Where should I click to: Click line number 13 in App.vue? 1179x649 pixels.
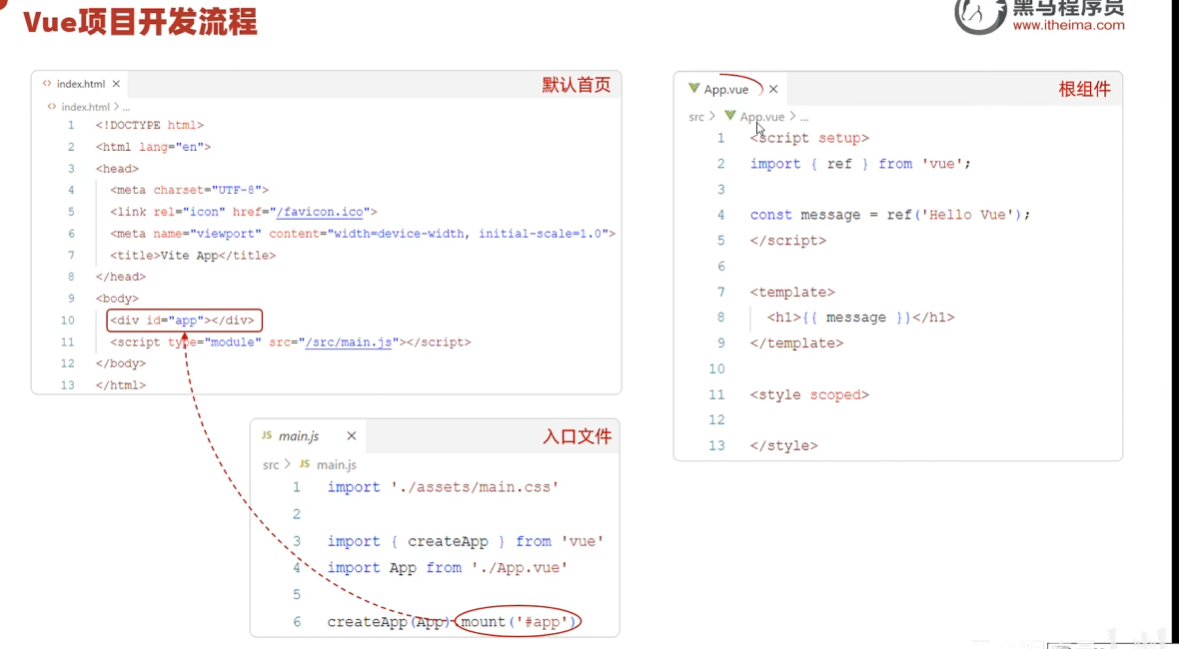tap(717, 446)
